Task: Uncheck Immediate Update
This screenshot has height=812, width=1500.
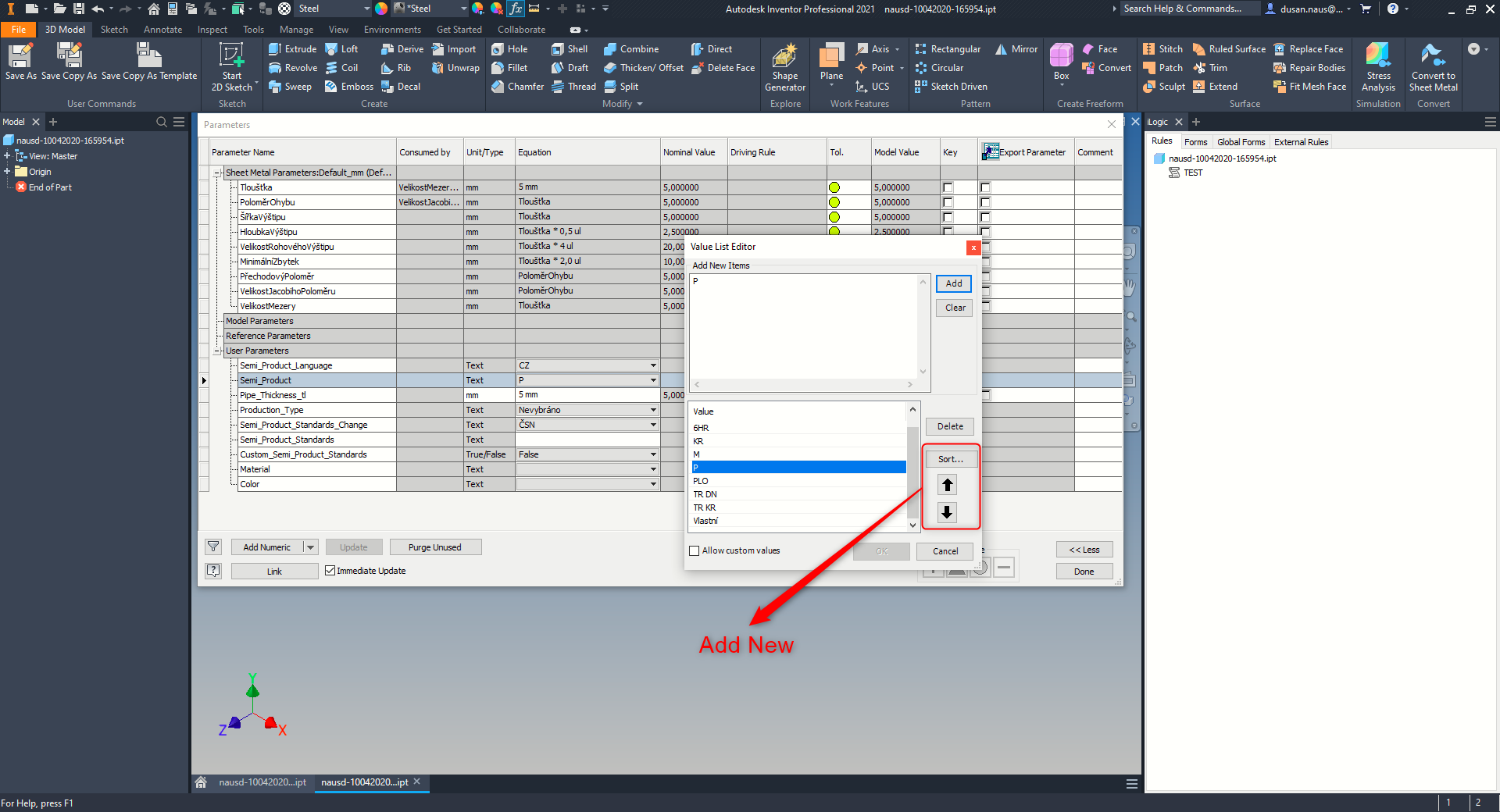Action: [330, 571]
